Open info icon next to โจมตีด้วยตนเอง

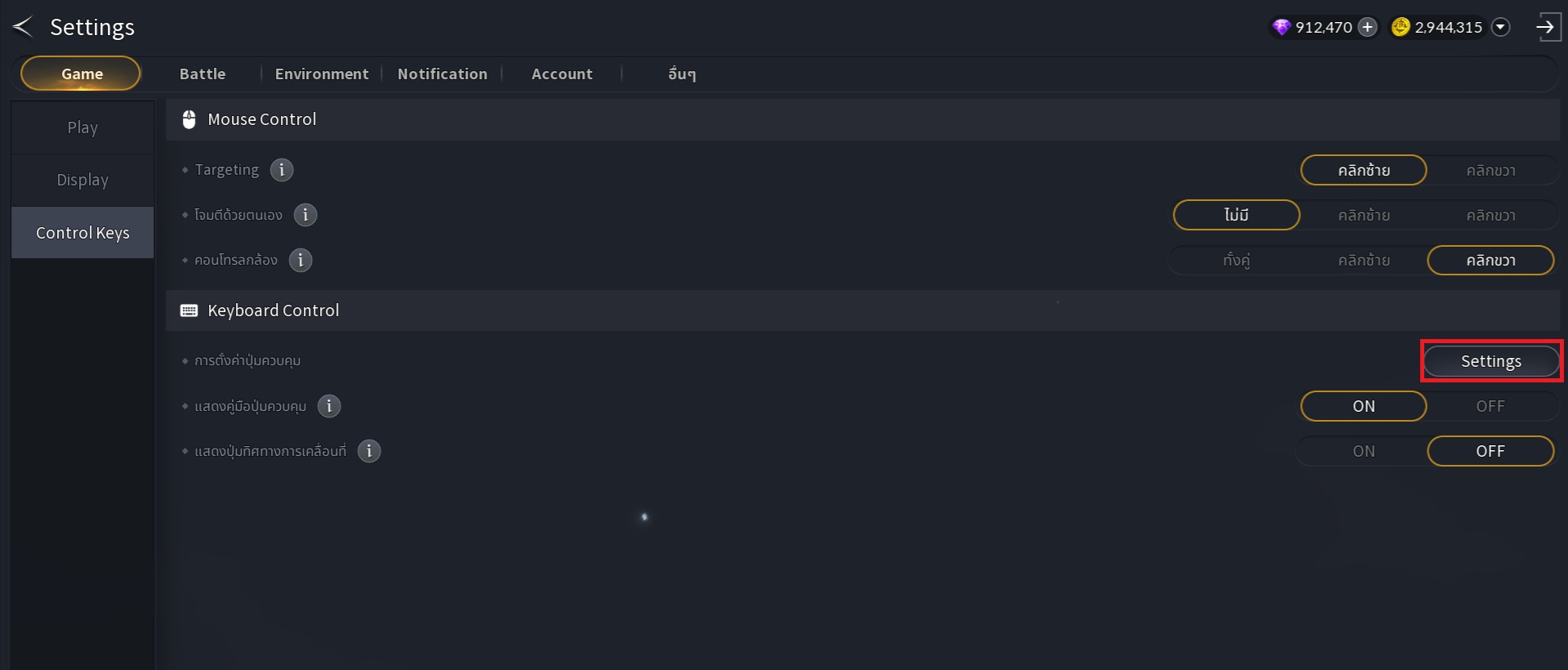click(x=305, y=215)
